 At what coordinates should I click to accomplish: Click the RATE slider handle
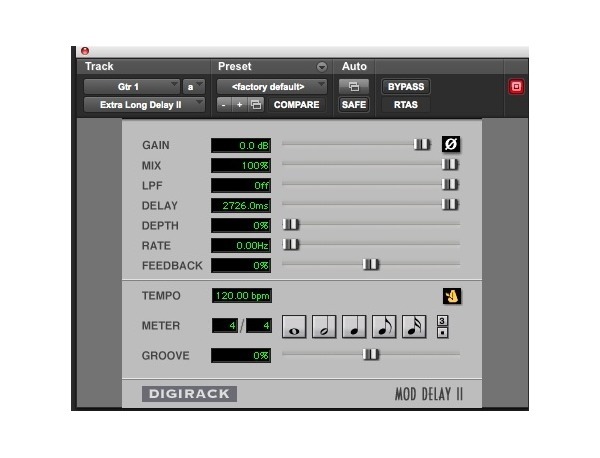coord(290,244)
